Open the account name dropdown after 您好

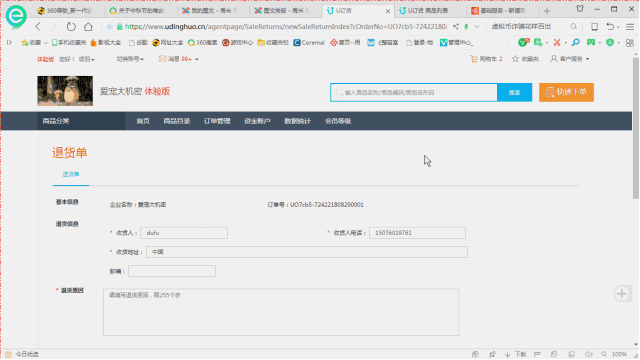[87, 59]
